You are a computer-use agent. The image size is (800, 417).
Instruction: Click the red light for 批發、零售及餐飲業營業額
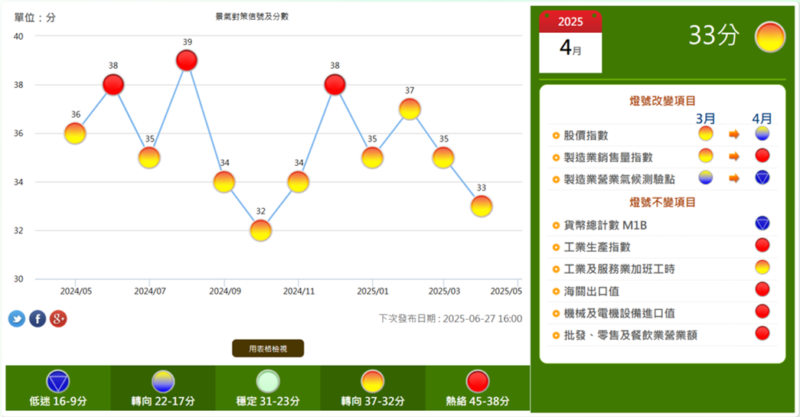click(x=762, y=334)
